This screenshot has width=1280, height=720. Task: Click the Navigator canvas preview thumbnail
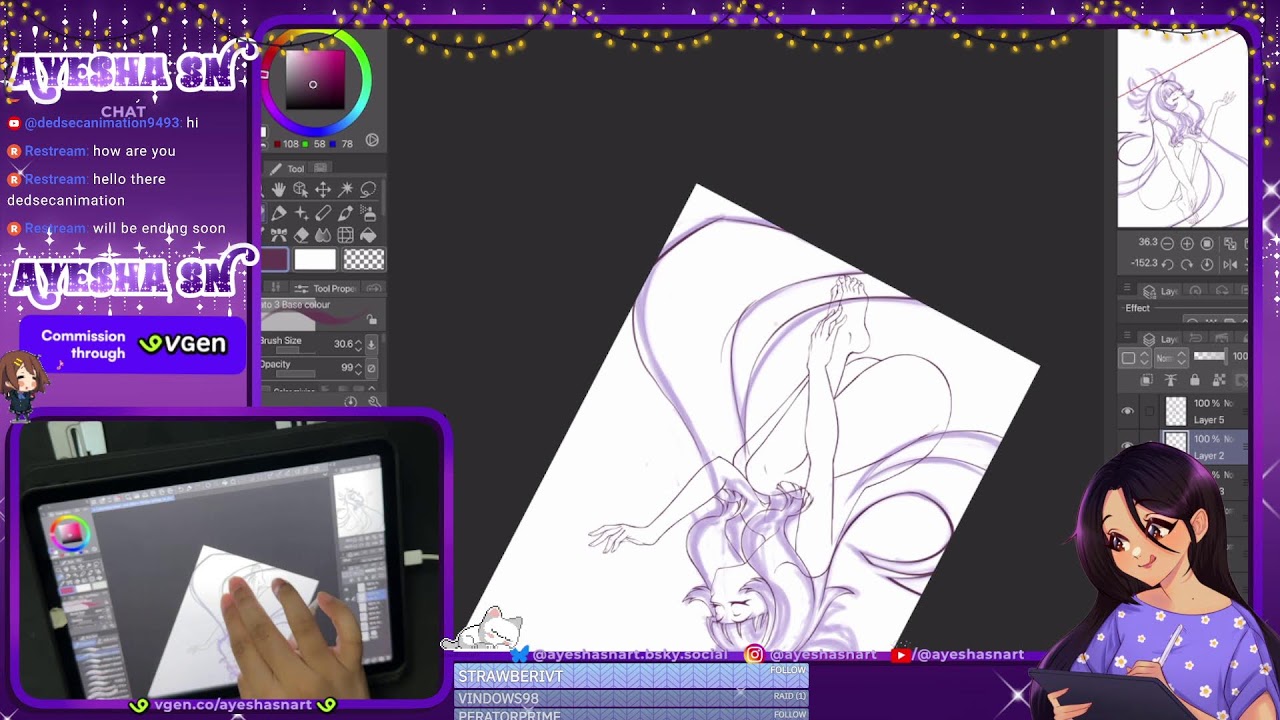click(x=1182, y=128)
